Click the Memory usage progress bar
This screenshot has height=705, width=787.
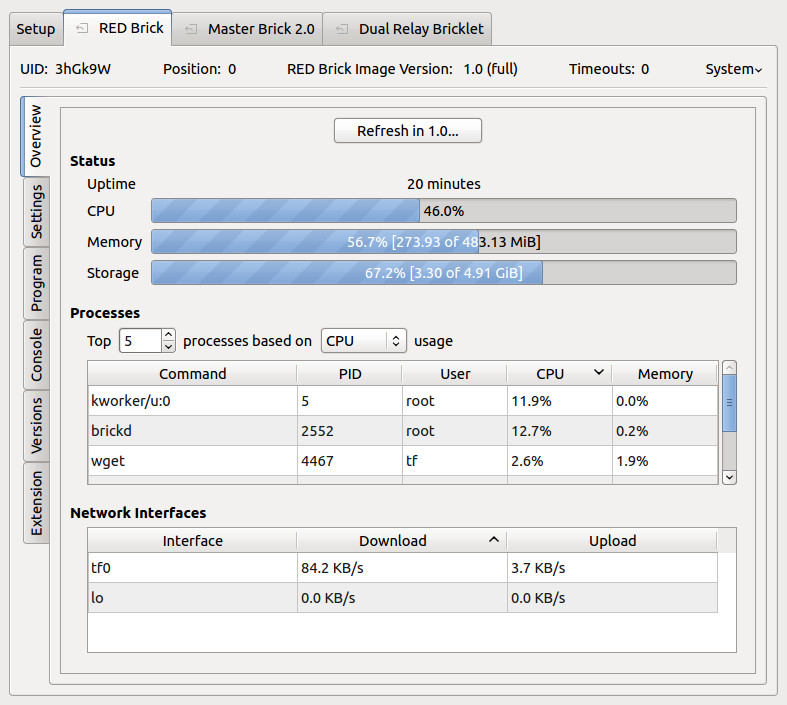coord(444,242)
